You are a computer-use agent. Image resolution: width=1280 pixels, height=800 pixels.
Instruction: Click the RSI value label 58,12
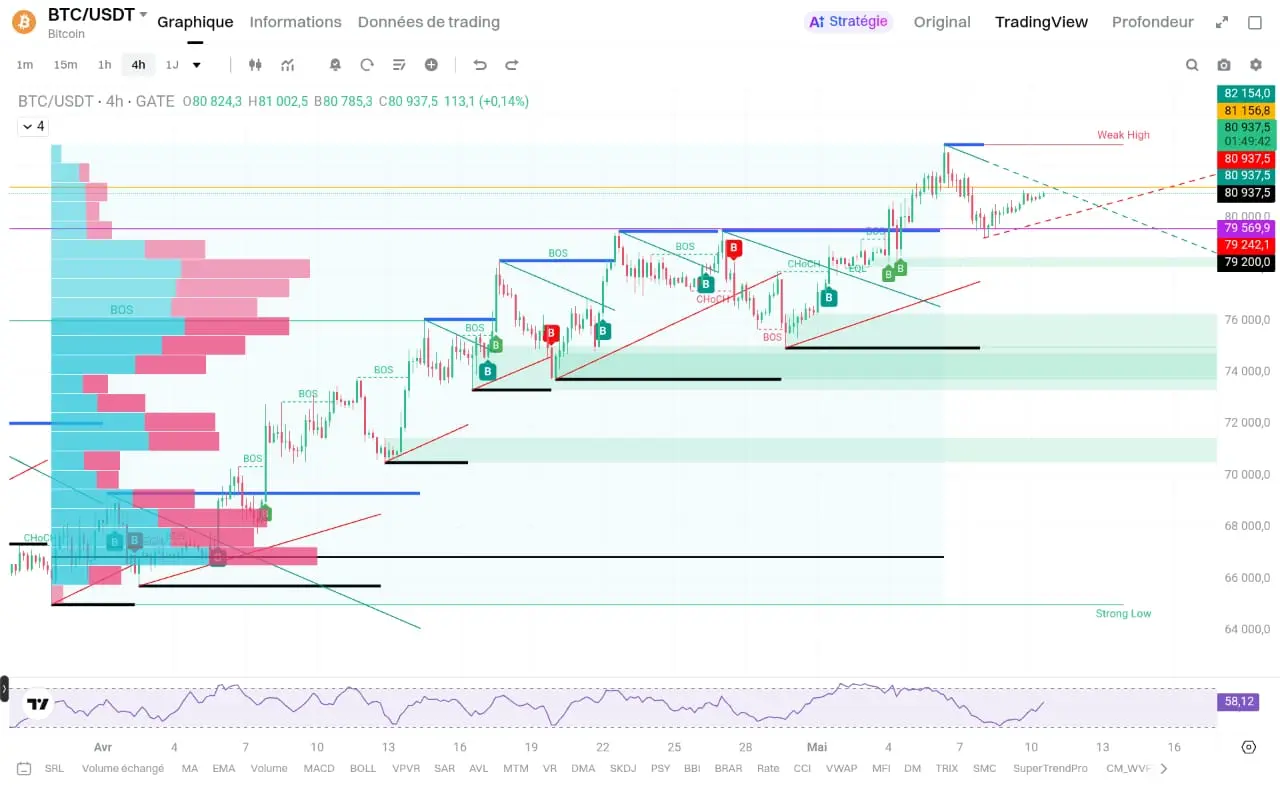(1238, 702)
